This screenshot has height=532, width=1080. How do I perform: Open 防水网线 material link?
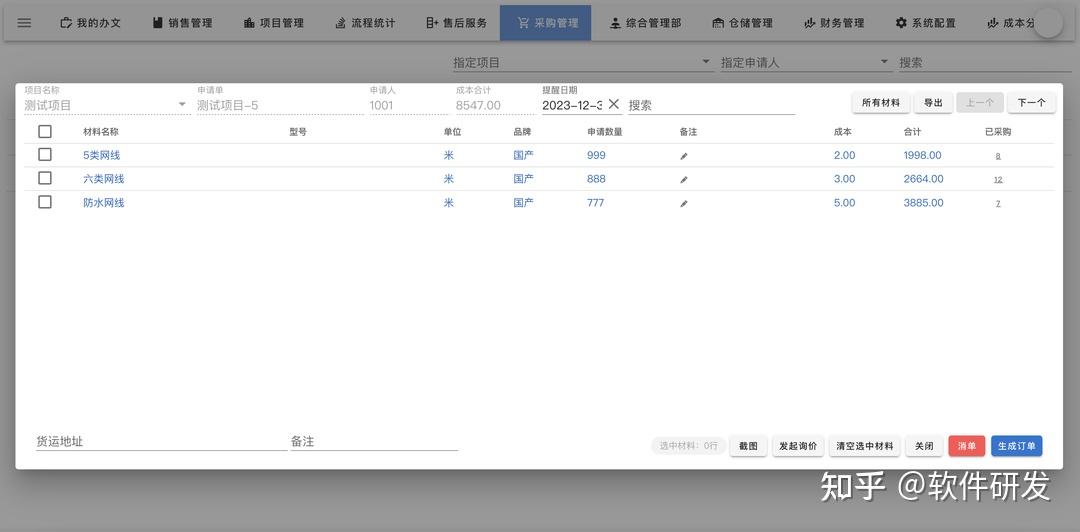click(x=104, y=203)
